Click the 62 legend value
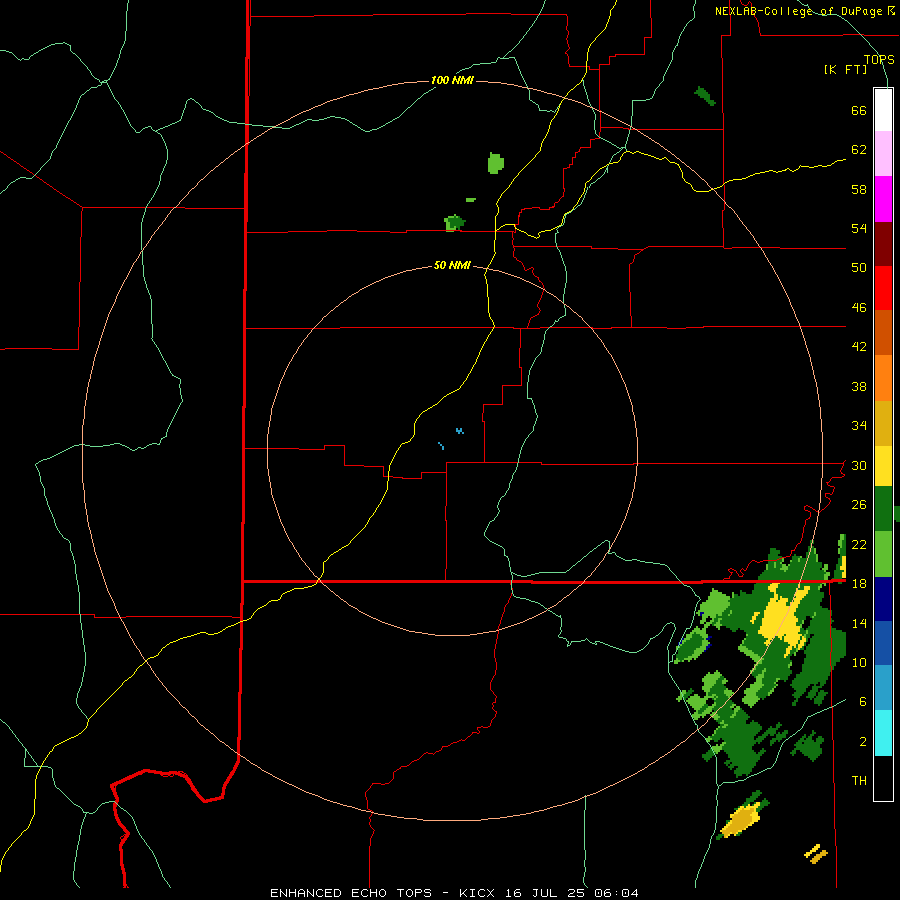This screenshot has height=900, width=900. [859, 150]
